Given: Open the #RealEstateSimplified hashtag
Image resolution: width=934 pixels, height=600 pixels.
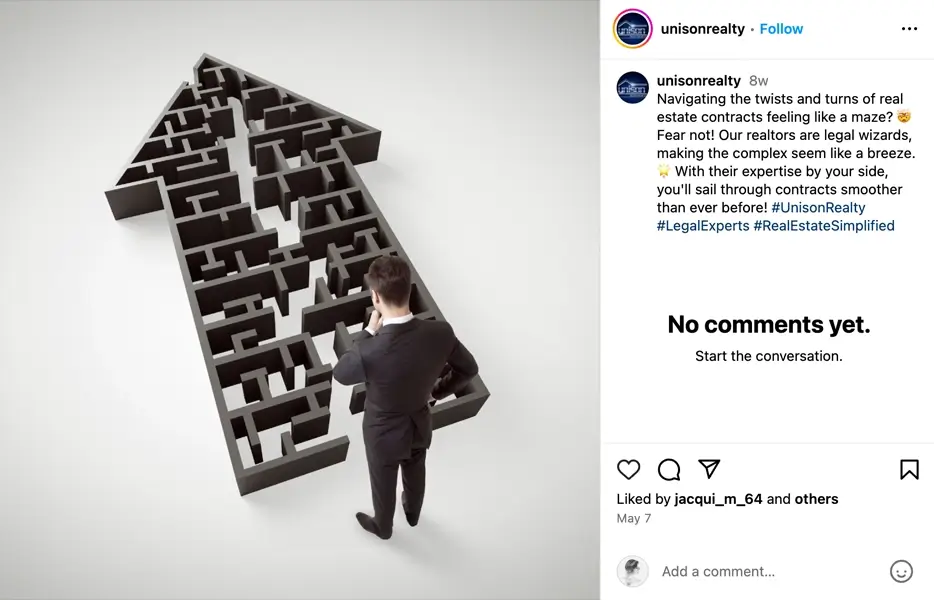Looking at the screenshot, I should [824, 226].
